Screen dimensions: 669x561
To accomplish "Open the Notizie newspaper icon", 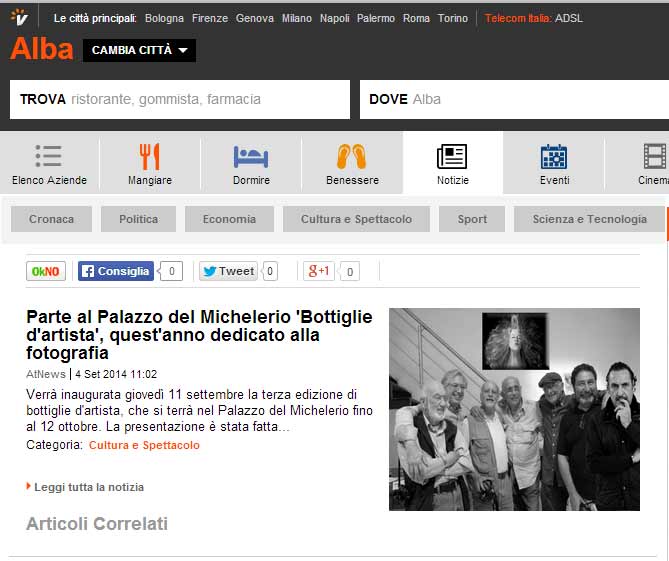I will pos(452,157).
